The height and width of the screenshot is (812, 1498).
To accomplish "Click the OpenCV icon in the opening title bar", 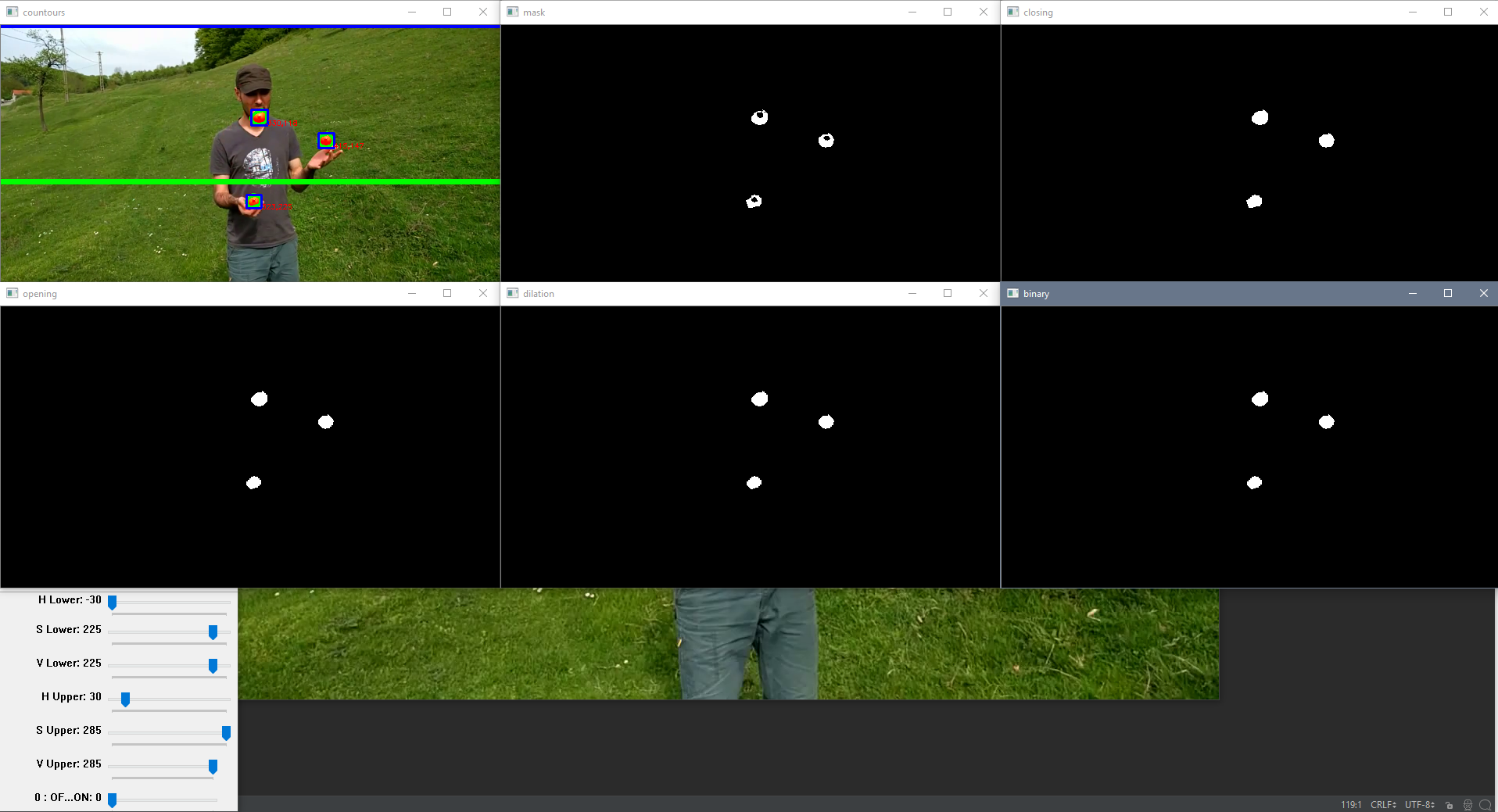I will pyautogui.click(x=12, y=293).
